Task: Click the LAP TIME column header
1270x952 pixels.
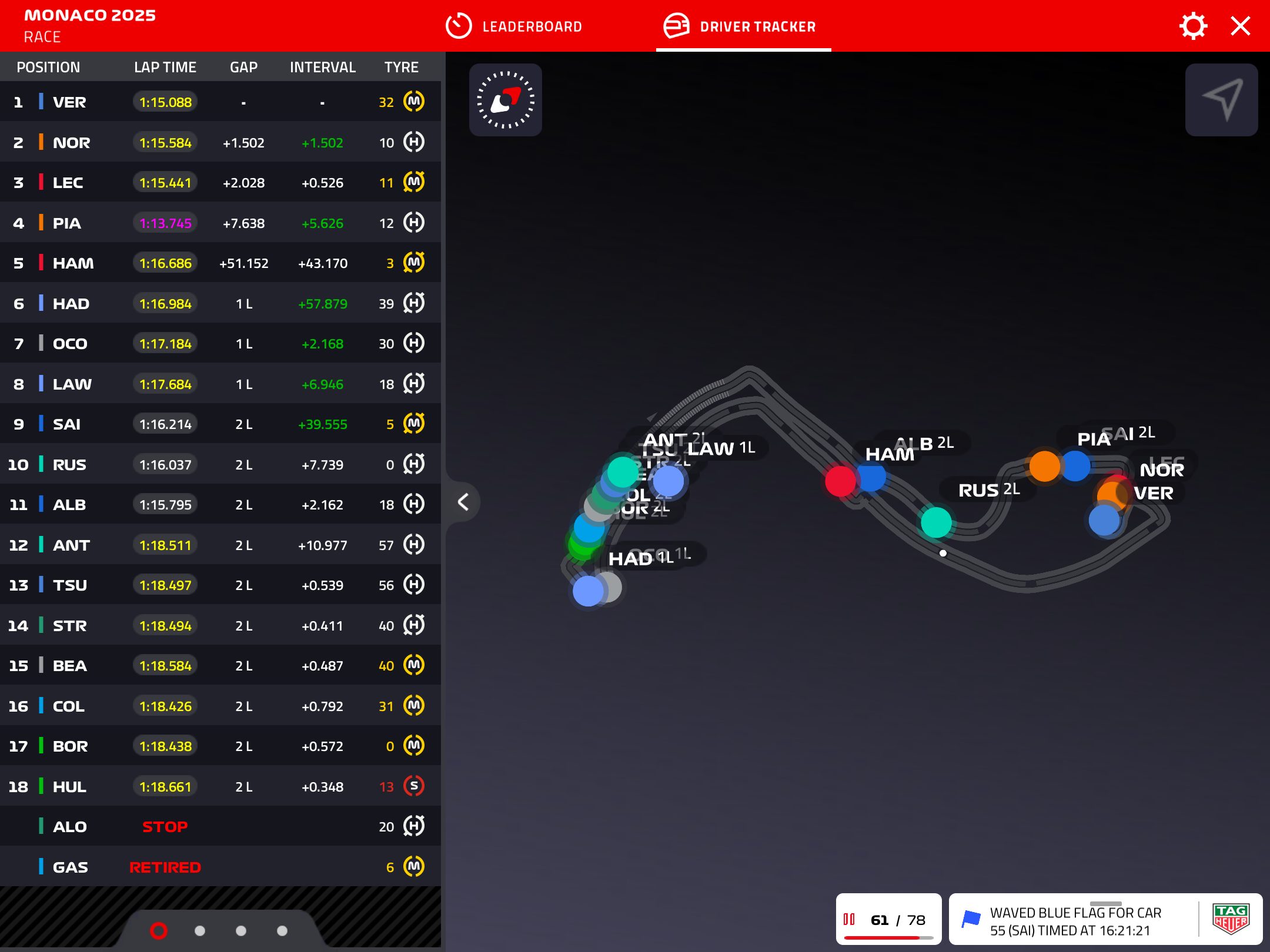Action: 165,67
